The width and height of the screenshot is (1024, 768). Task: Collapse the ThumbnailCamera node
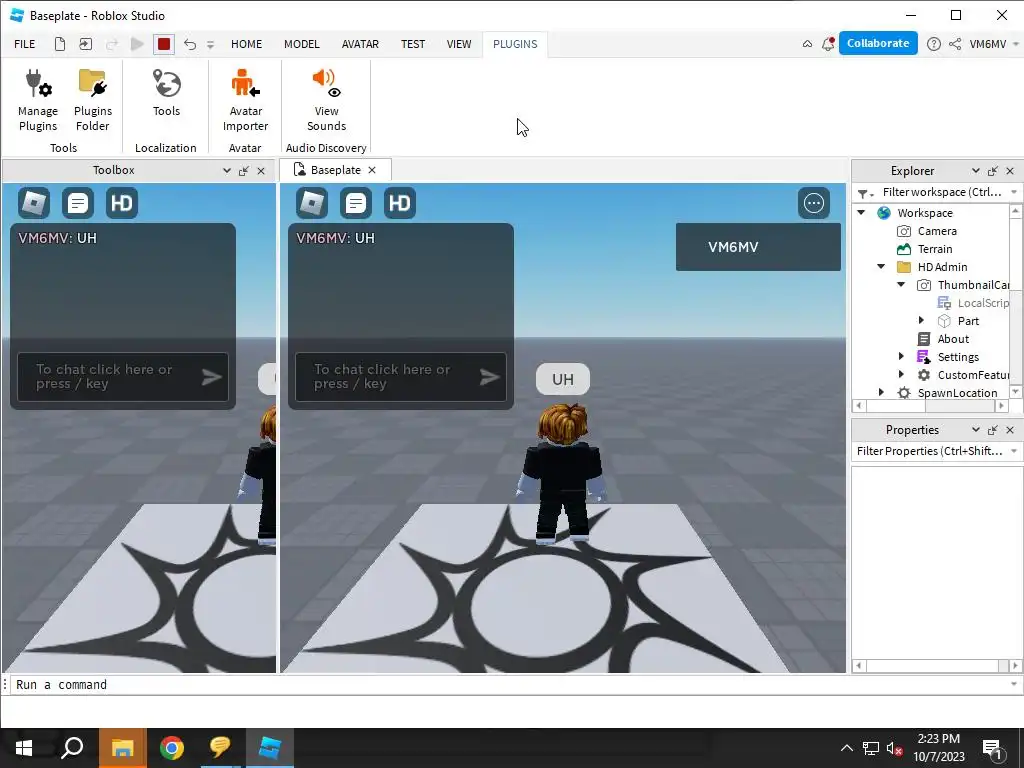tap(901, 284)
